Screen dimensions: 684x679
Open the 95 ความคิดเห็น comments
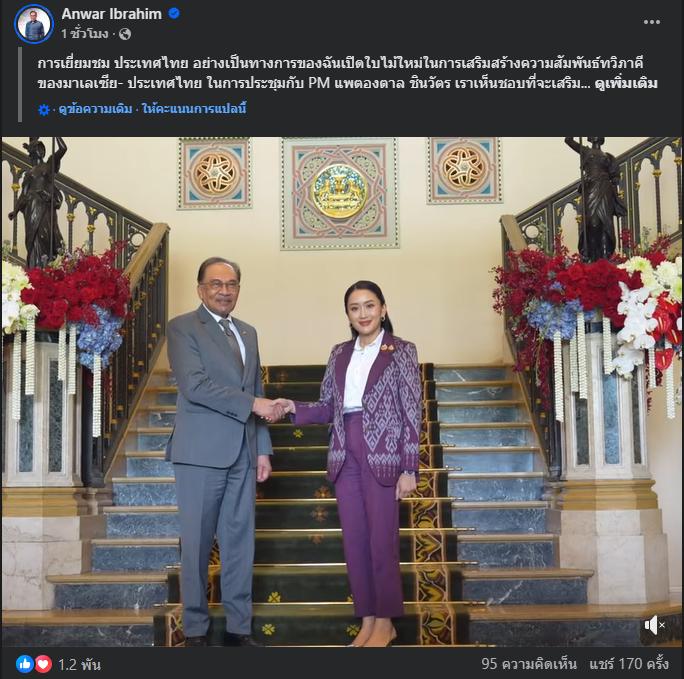(x=529, y=664)
